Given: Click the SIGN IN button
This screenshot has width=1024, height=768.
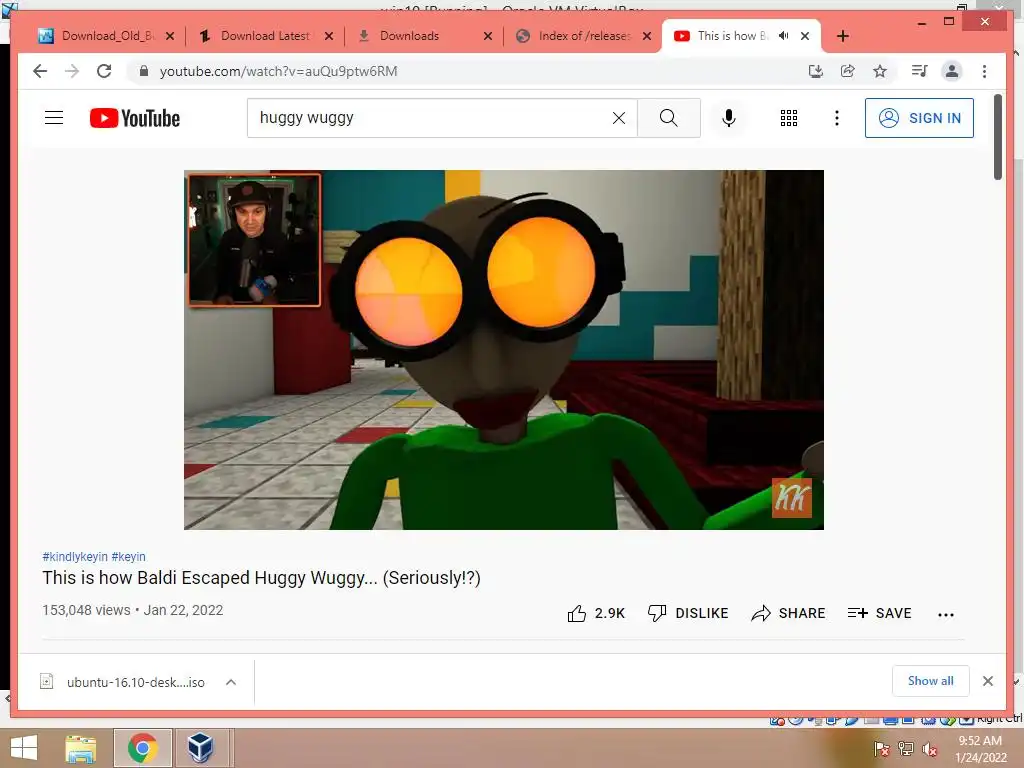Looking at the screenshot, I should pos(919,118).
